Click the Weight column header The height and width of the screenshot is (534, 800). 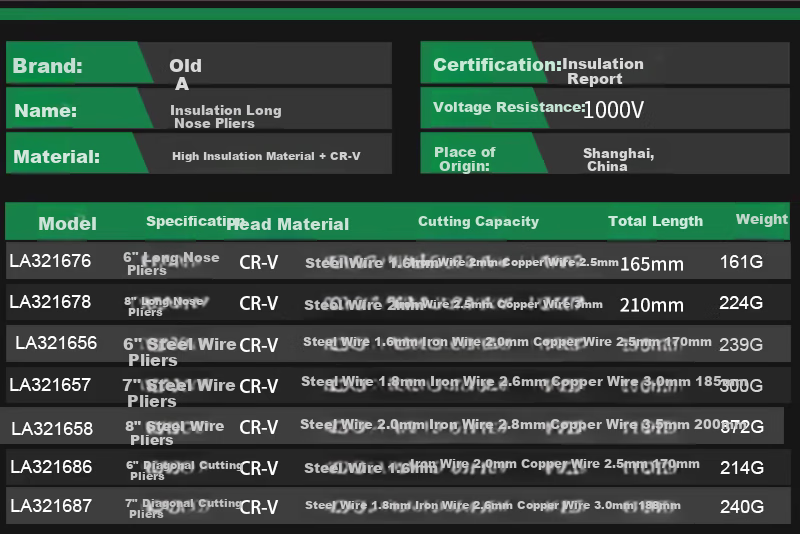click(x=762, y=219)
